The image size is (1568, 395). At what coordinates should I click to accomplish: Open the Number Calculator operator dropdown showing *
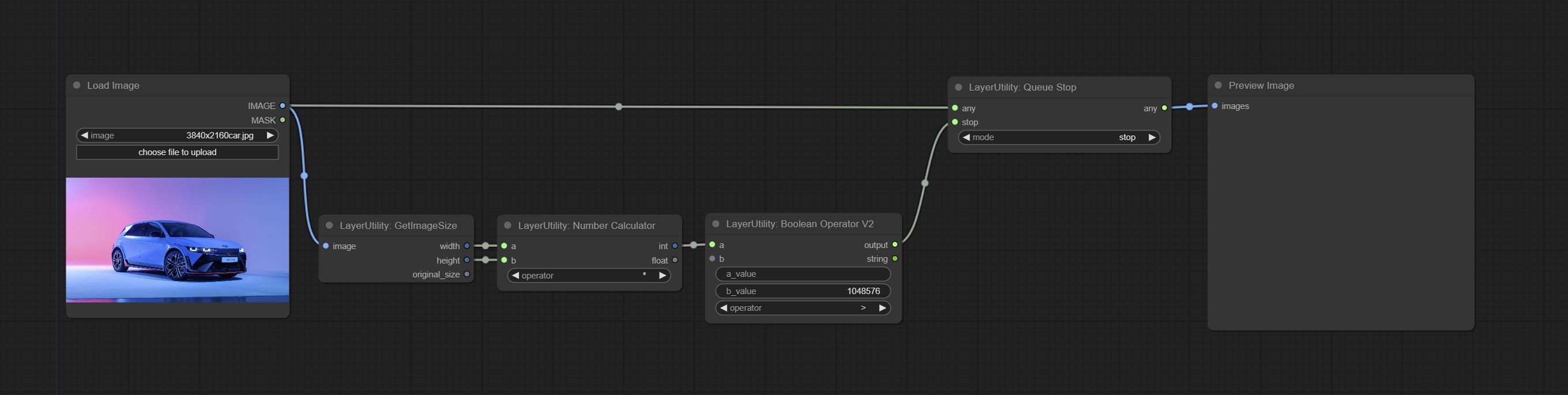click(x=589, y=275)
